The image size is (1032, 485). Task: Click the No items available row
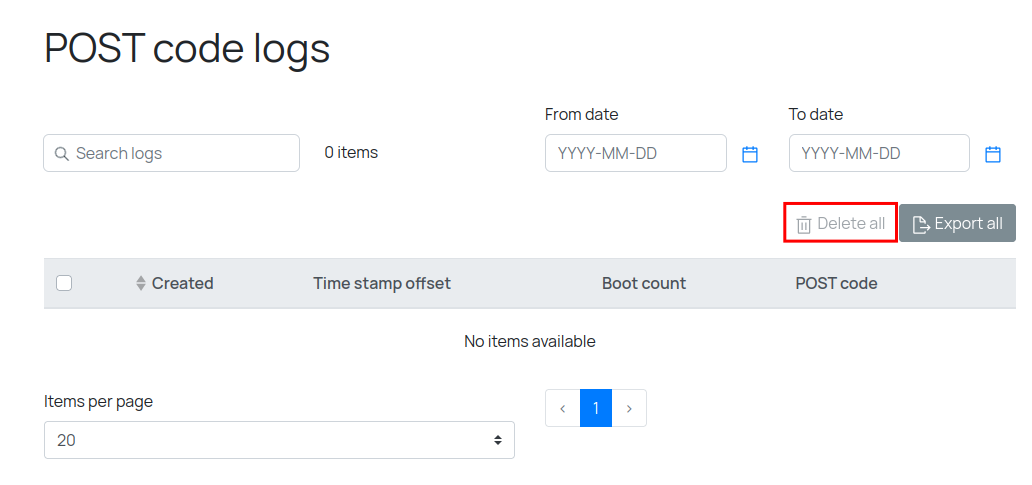click(x=530, y=342)
